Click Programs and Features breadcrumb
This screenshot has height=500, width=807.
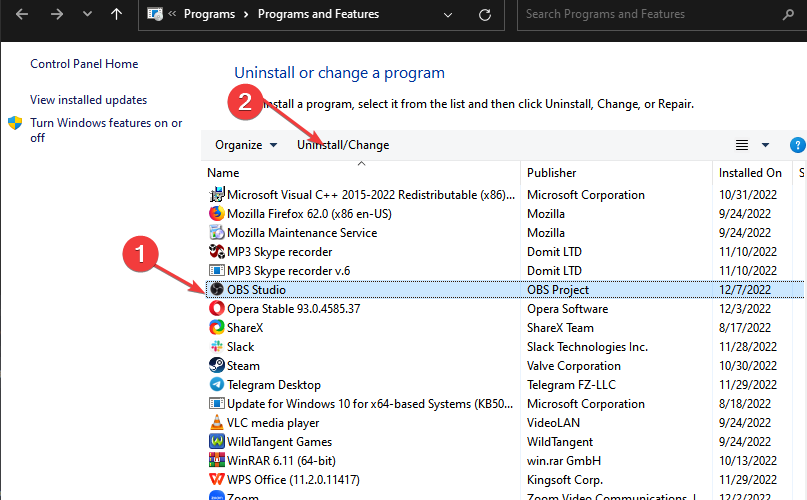(318, 14)
